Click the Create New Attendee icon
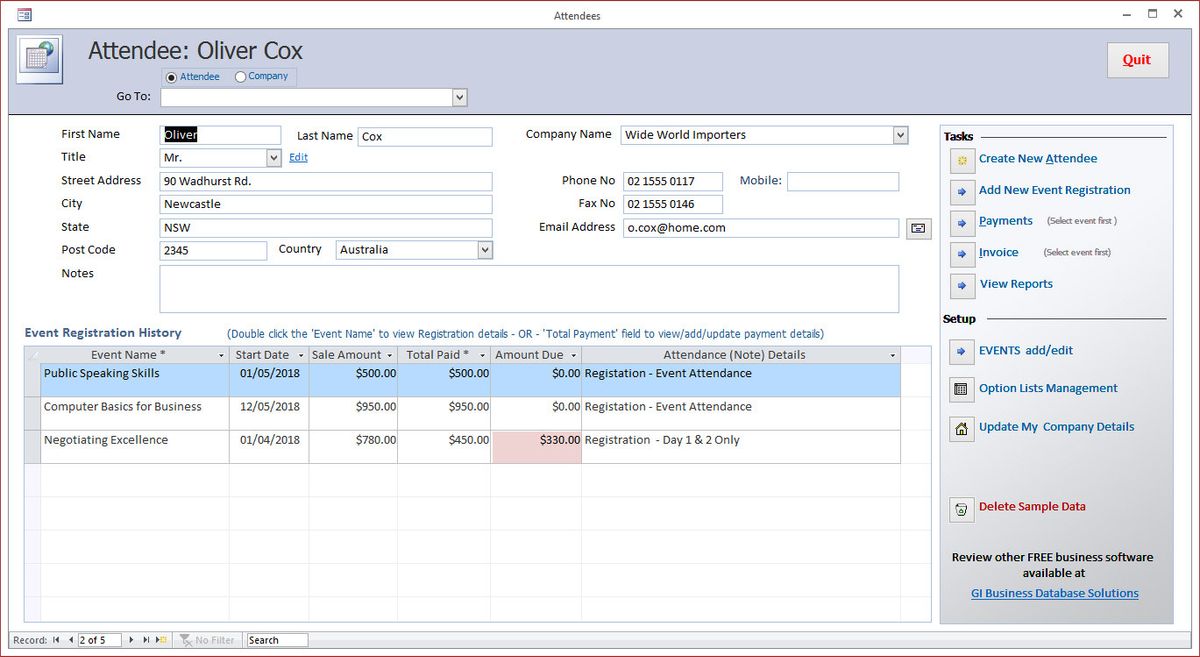Image resolution: width=1200 pixels, height=657 pixels. click(x=962, y=159)
